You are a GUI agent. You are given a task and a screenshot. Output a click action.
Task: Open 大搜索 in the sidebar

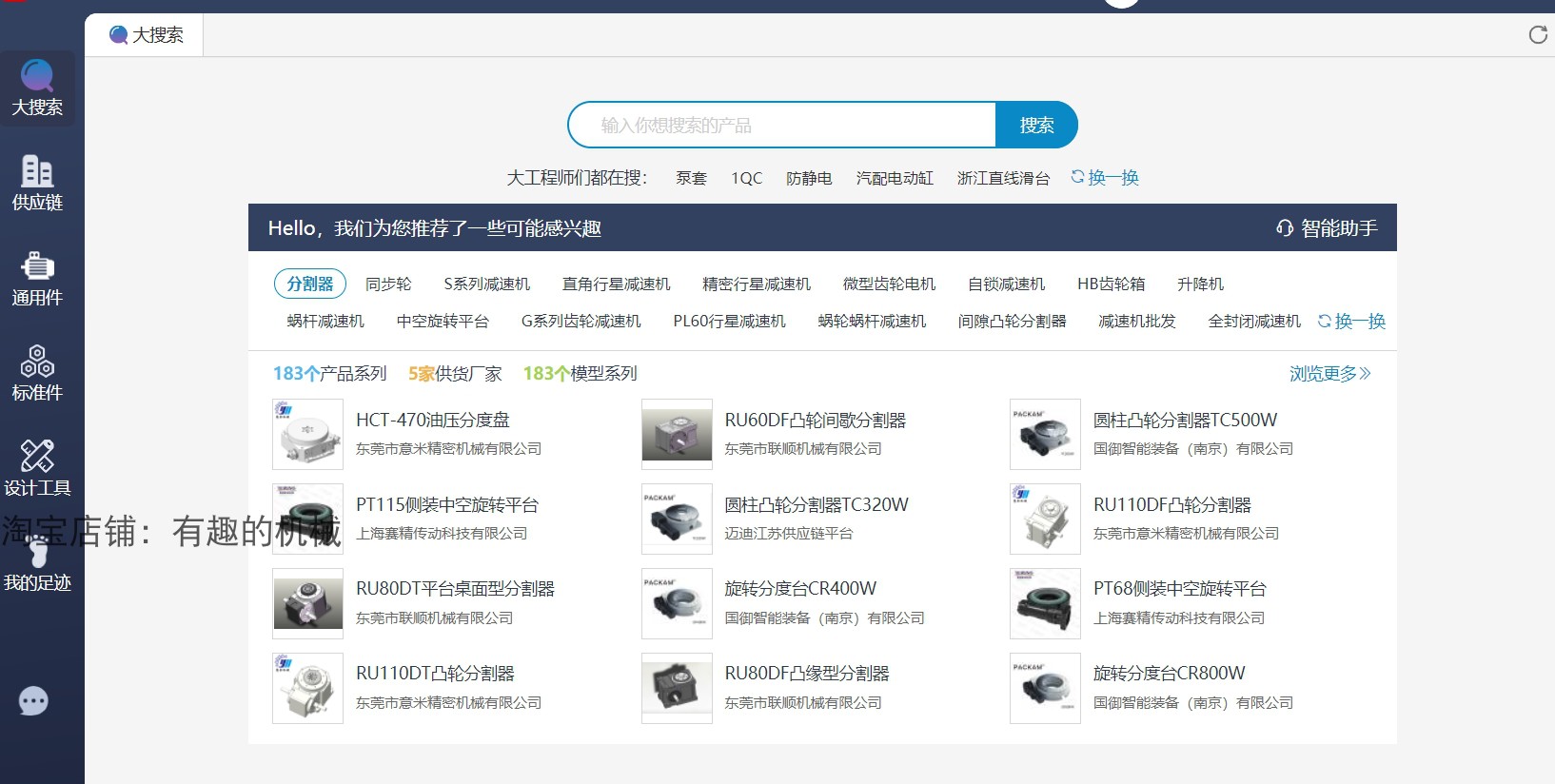37,88
